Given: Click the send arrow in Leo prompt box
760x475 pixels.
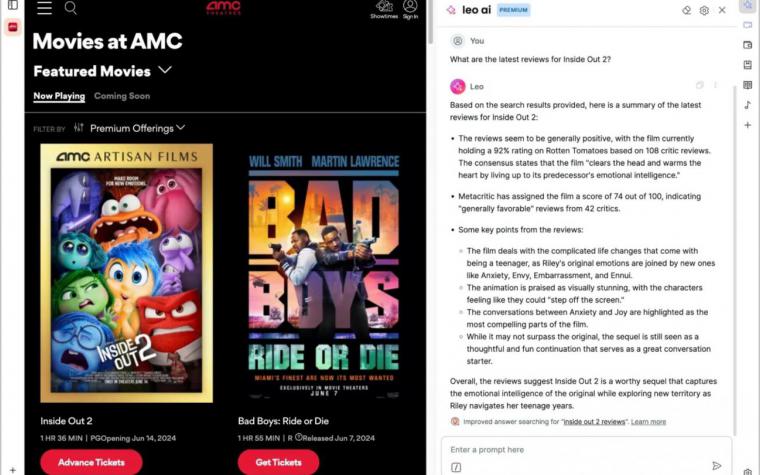Looking at the screenshot, I should click(x=717, y=466).
